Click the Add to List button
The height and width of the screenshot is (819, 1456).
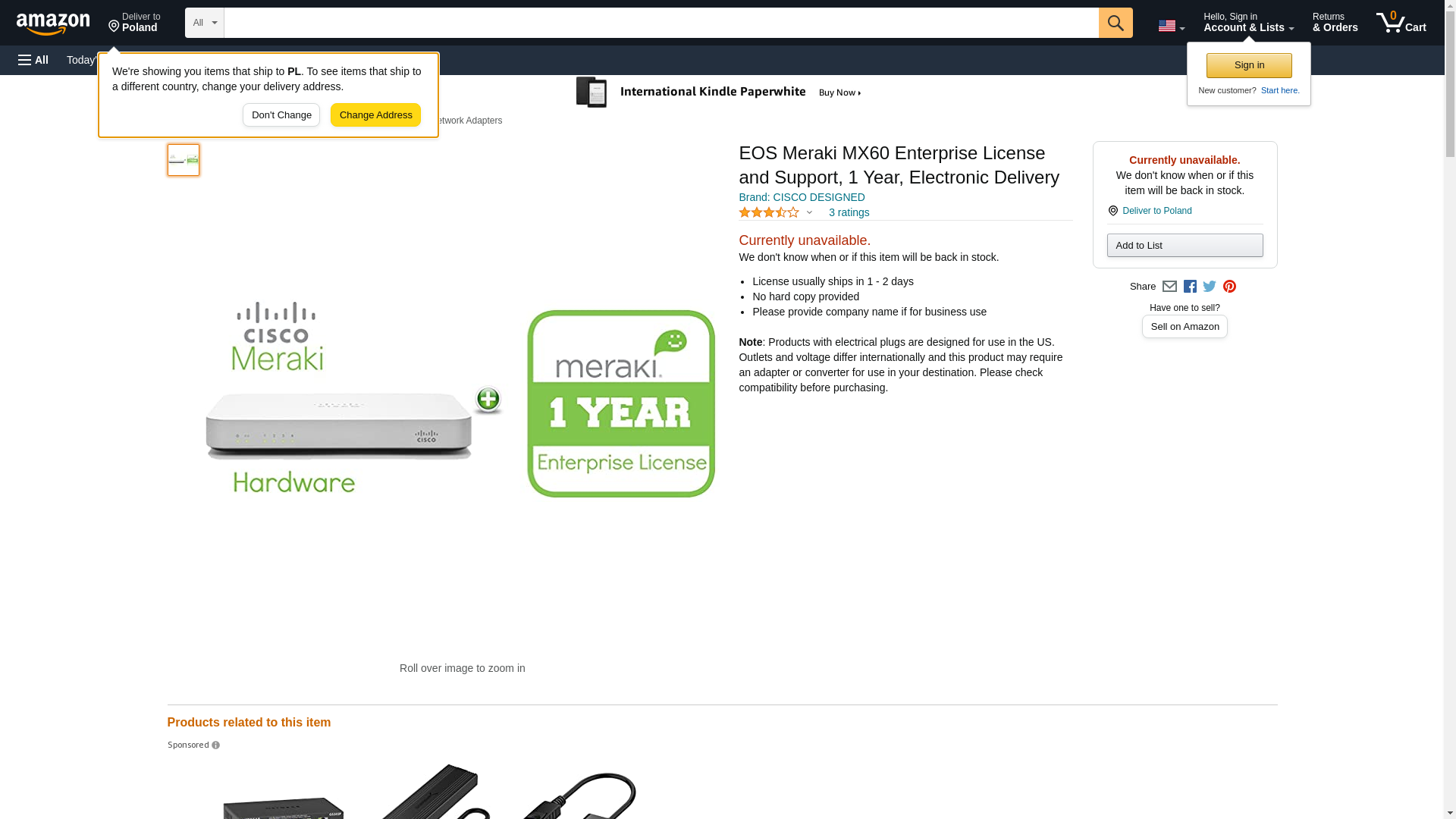point(1185,246)
